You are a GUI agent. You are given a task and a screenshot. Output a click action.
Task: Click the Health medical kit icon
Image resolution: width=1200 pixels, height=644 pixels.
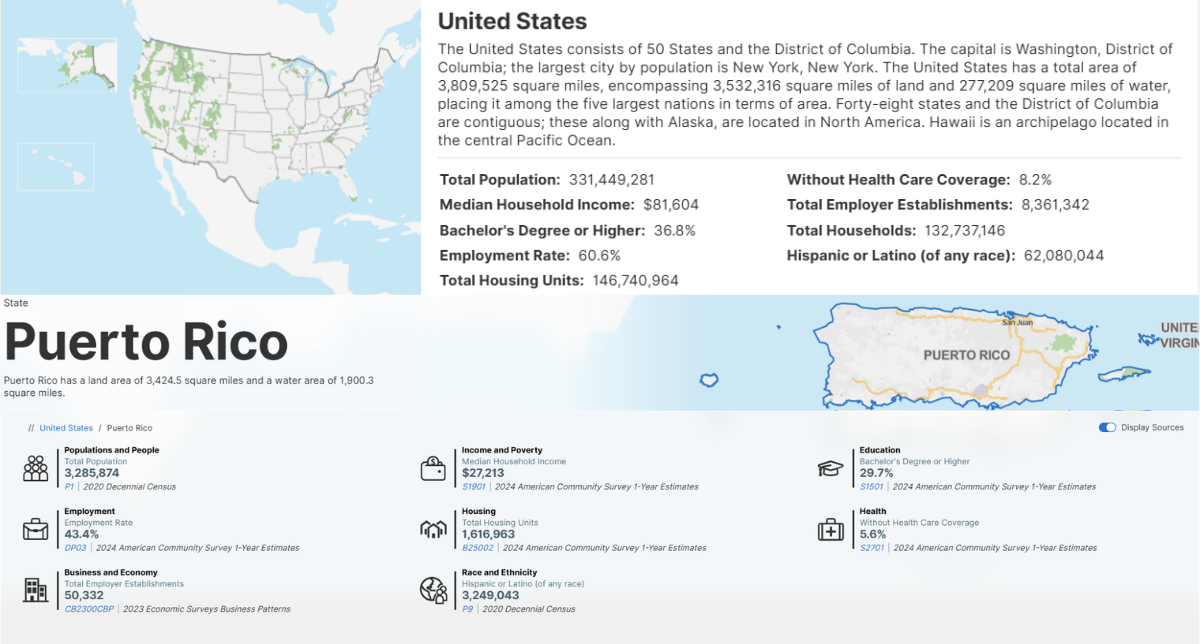coord(830,529)
